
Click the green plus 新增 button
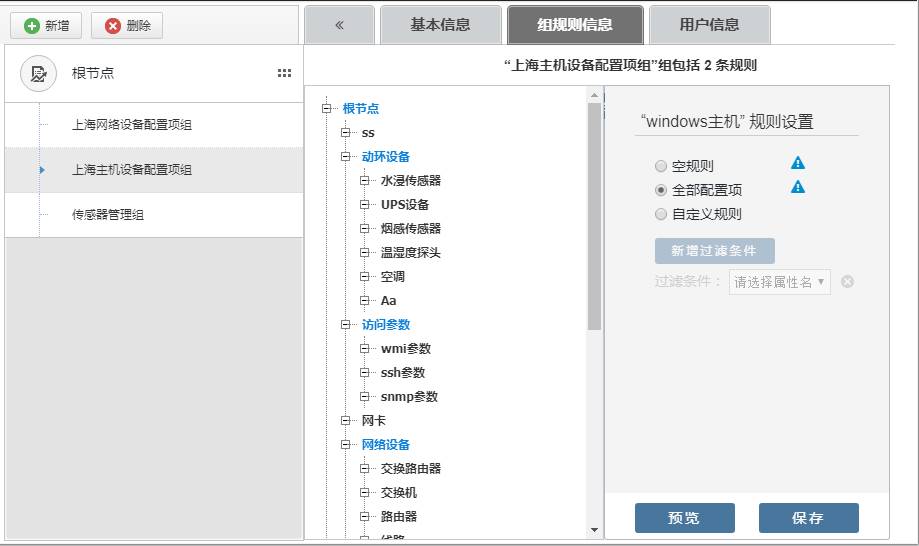46,26
